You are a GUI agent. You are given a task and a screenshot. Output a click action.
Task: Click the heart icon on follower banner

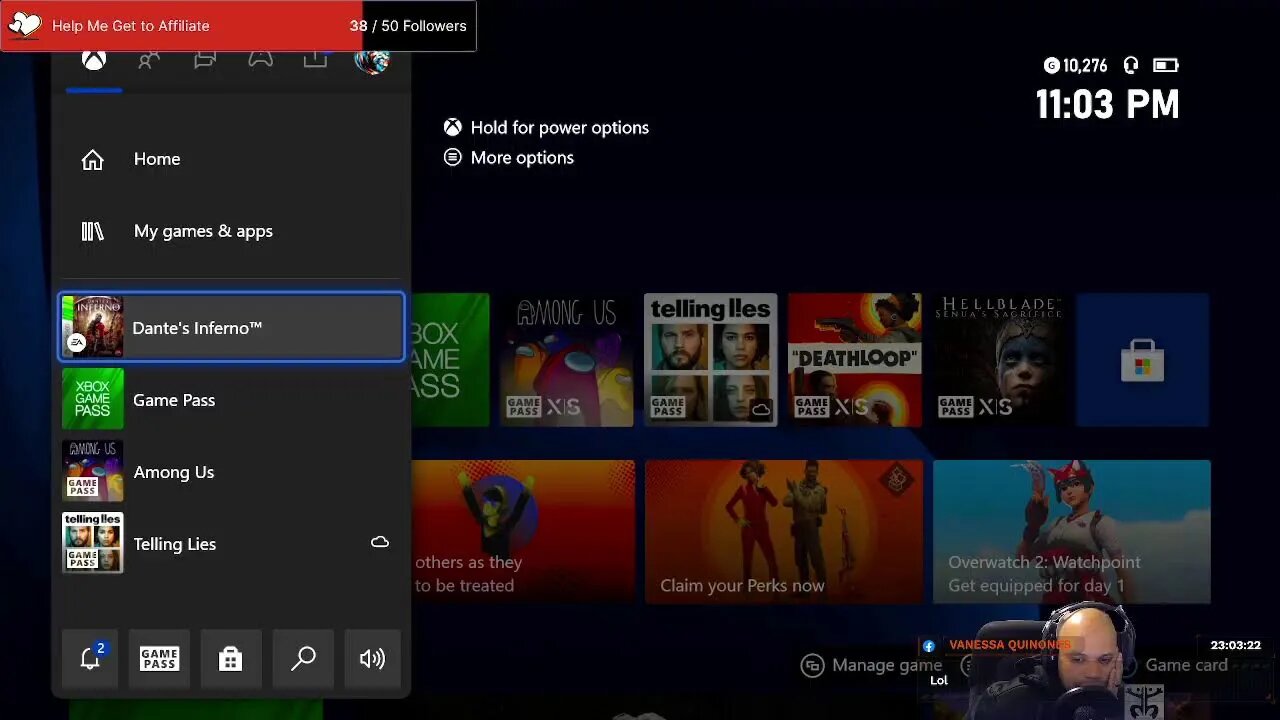pyautogui.click(x=24, y=26)
